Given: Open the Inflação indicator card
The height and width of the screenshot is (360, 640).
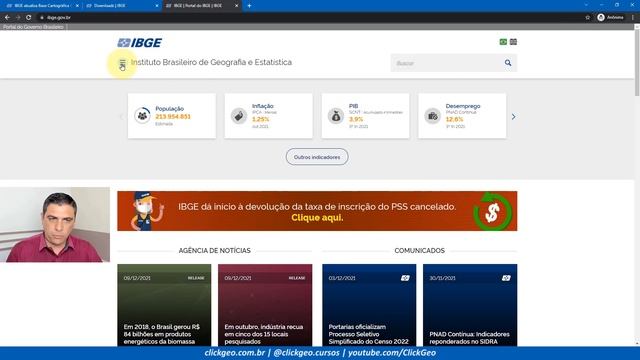Looking at the screenshot, I should pos(269,116).
